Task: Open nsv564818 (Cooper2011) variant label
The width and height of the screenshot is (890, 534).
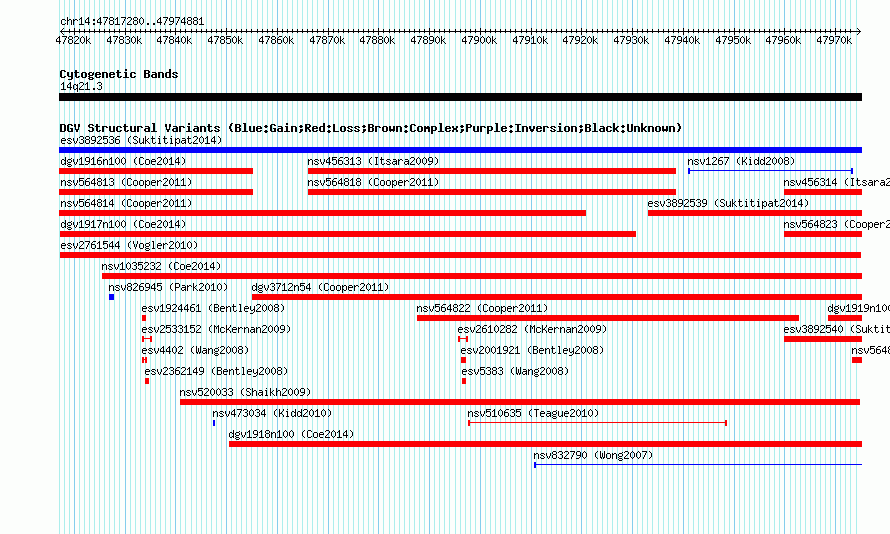Action: click(373, 182)
